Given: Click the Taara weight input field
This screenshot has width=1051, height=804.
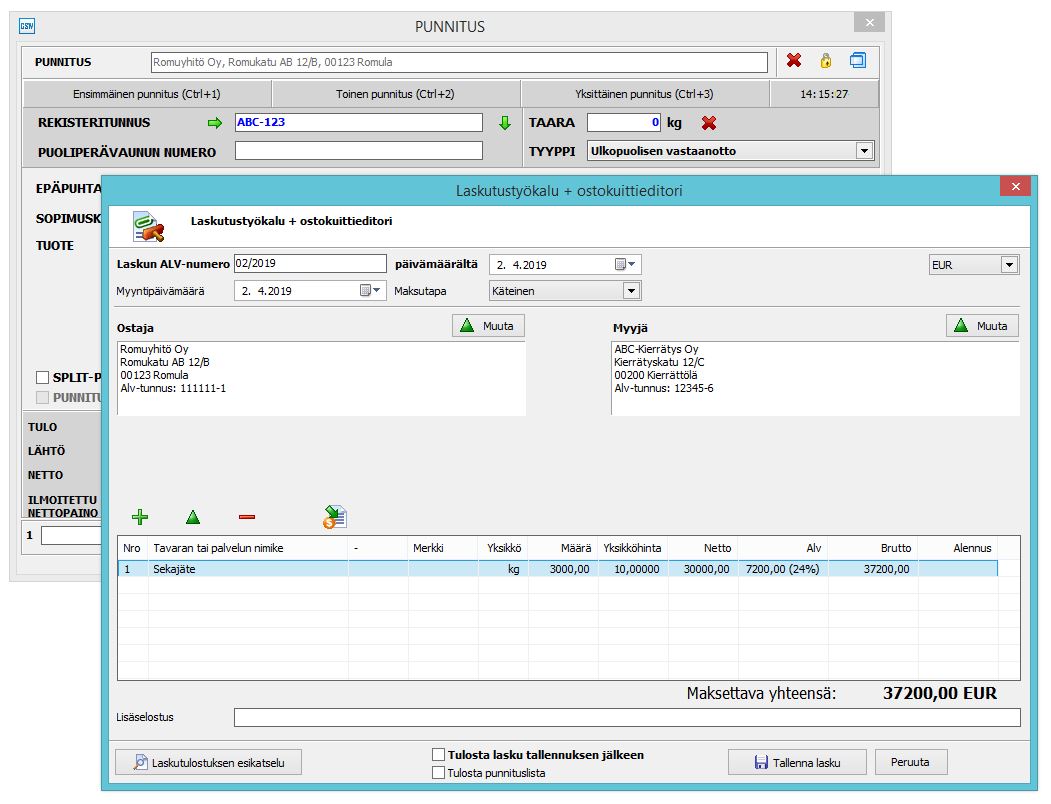Looking at the screenshot, I should tap(624, 123).
